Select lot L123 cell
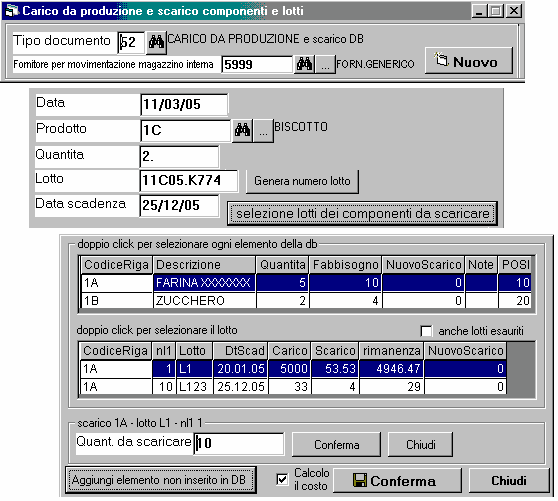This screenshot has width=558, height=501. tap(194, 387)
